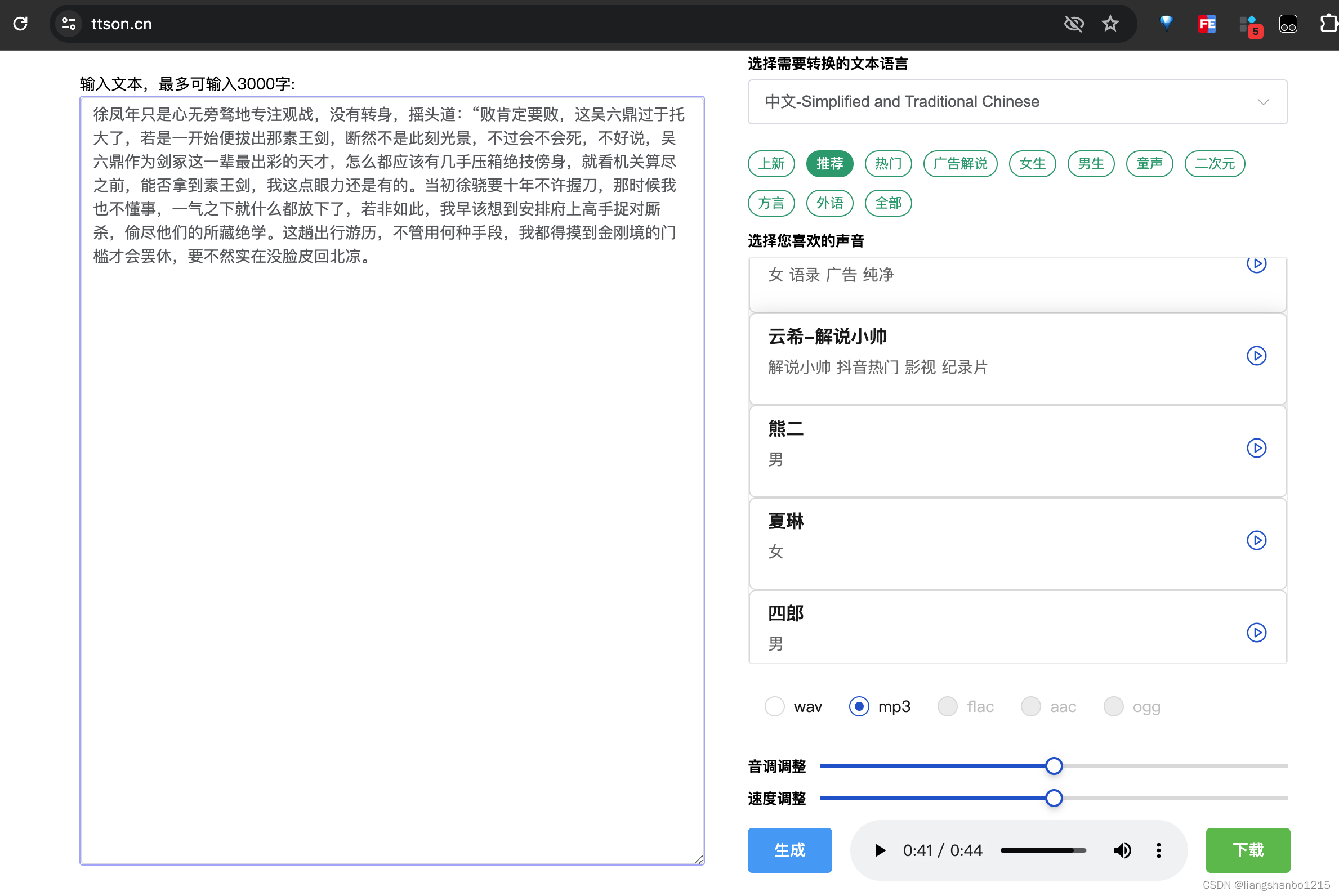Click inside the text input area
This screenshot has height=896, width=1339.
pyautogui.click(x=392, y=514)
